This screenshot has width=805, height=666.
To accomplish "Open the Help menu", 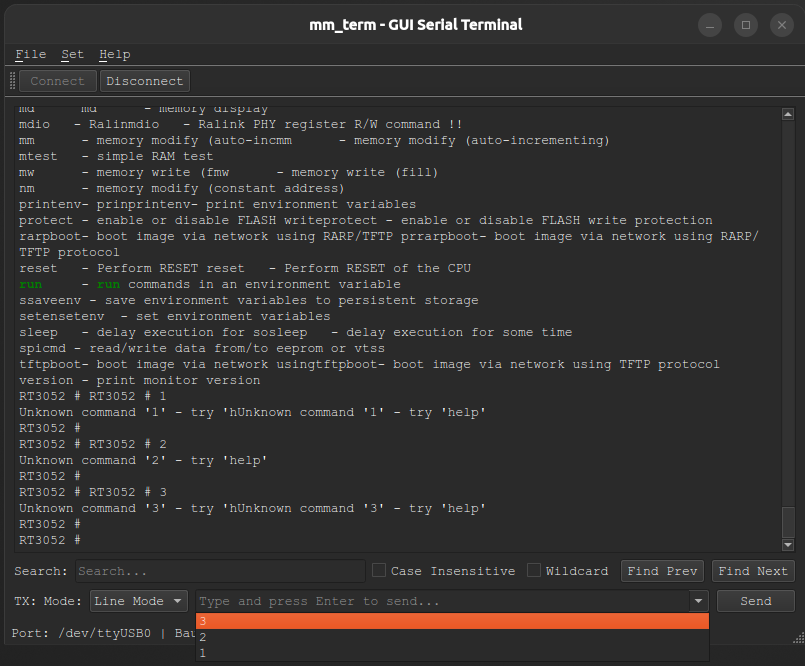I will [114, 54].
